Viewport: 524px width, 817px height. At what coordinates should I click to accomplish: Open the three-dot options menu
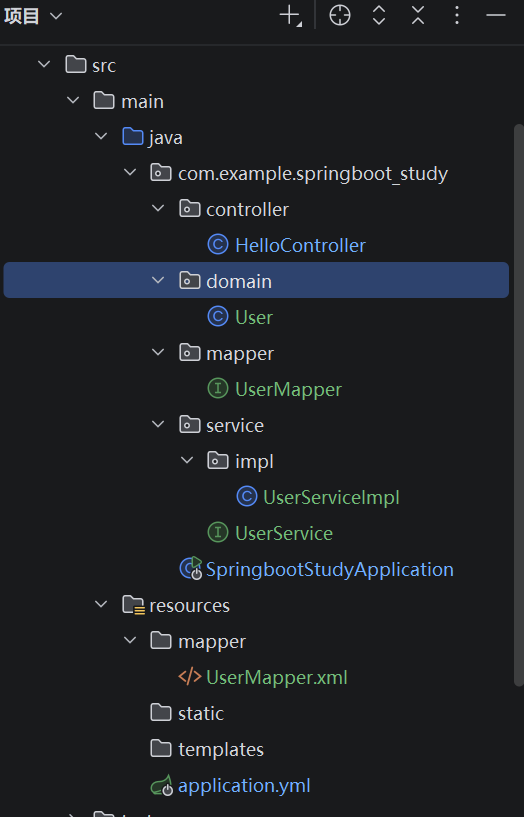pyautogui.click(x=457, y=16)
